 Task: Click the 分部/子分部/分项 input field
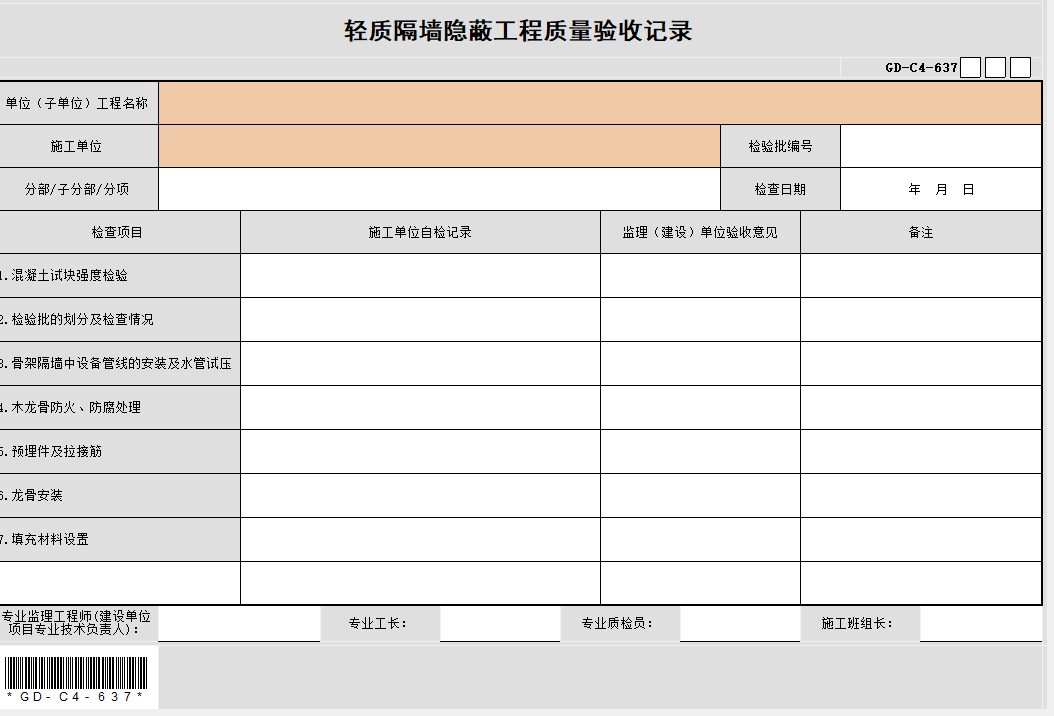click(x=440, y=189)
